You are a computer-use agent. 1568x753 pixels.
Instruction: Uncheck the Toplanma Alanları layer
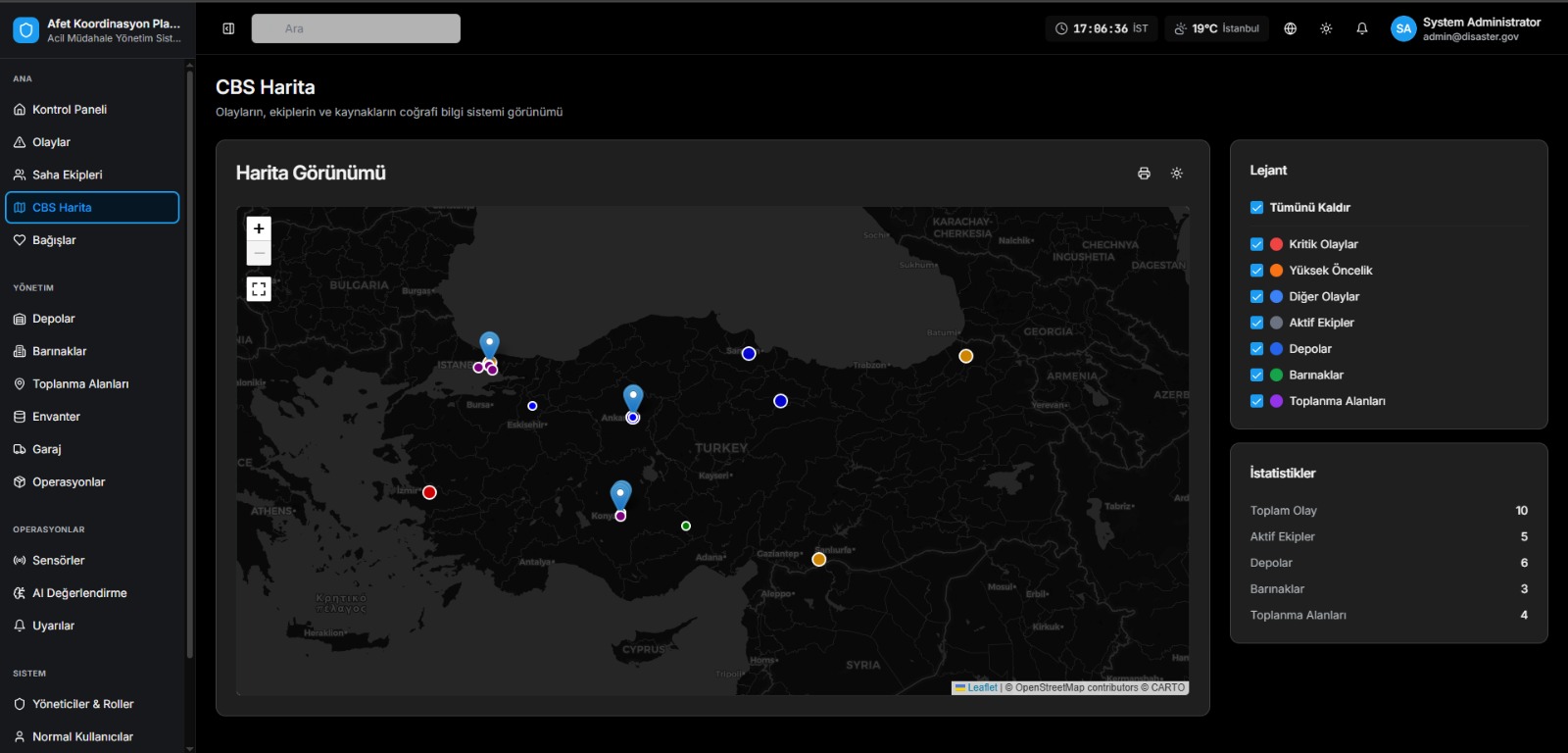coord(1256,401)
